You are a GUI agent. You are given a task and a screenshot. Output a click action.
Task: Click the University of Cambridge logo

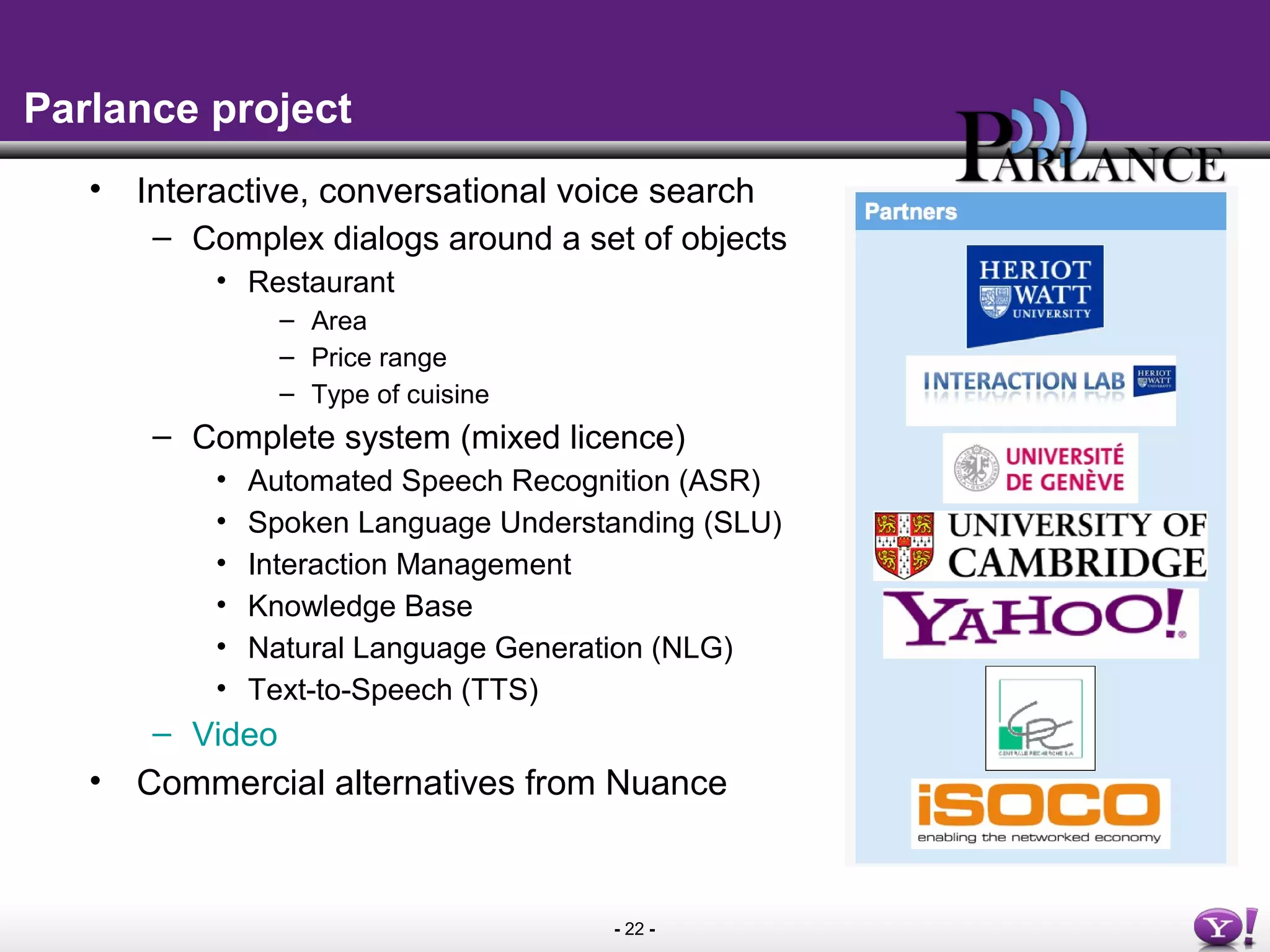pos(1041,545)
